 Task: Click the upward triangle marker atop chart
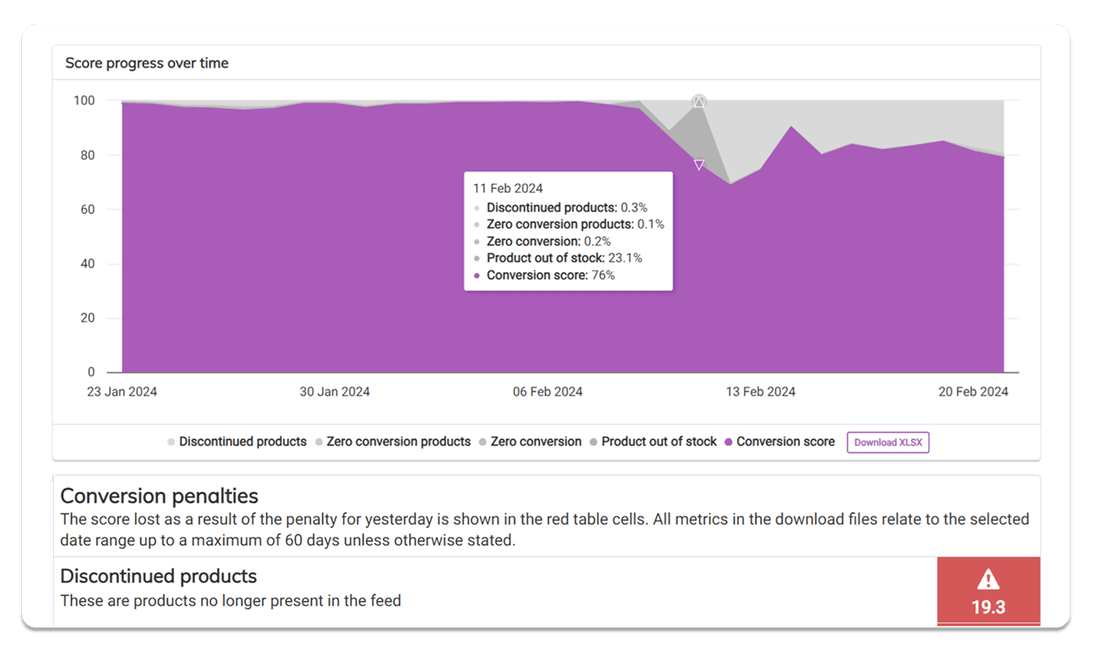(x=699, y=101)
